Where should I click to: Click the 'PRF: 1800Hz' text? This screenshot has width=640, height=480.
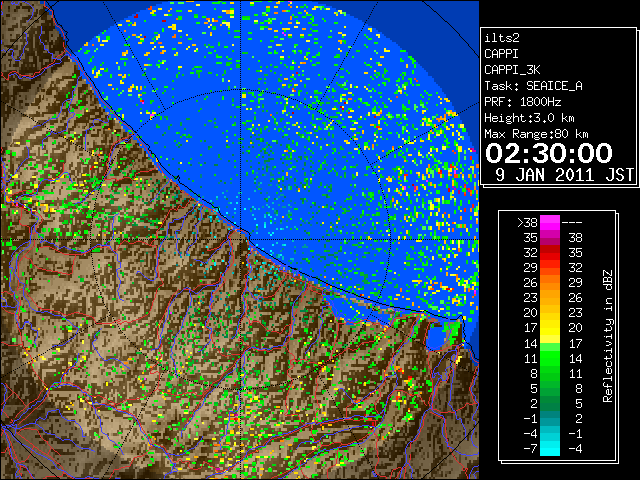pyautogui.click(x=523, y=102)
